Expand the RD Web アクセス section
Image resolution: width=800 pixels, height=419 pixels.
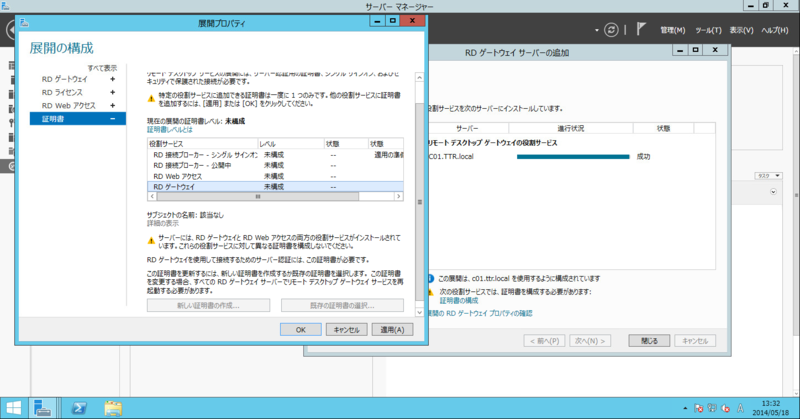click(112, 106)
